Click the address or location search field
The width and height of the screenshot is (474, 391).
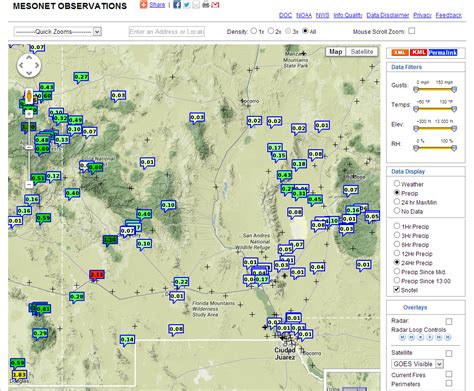pyautogui.click(x=167, y=32)
